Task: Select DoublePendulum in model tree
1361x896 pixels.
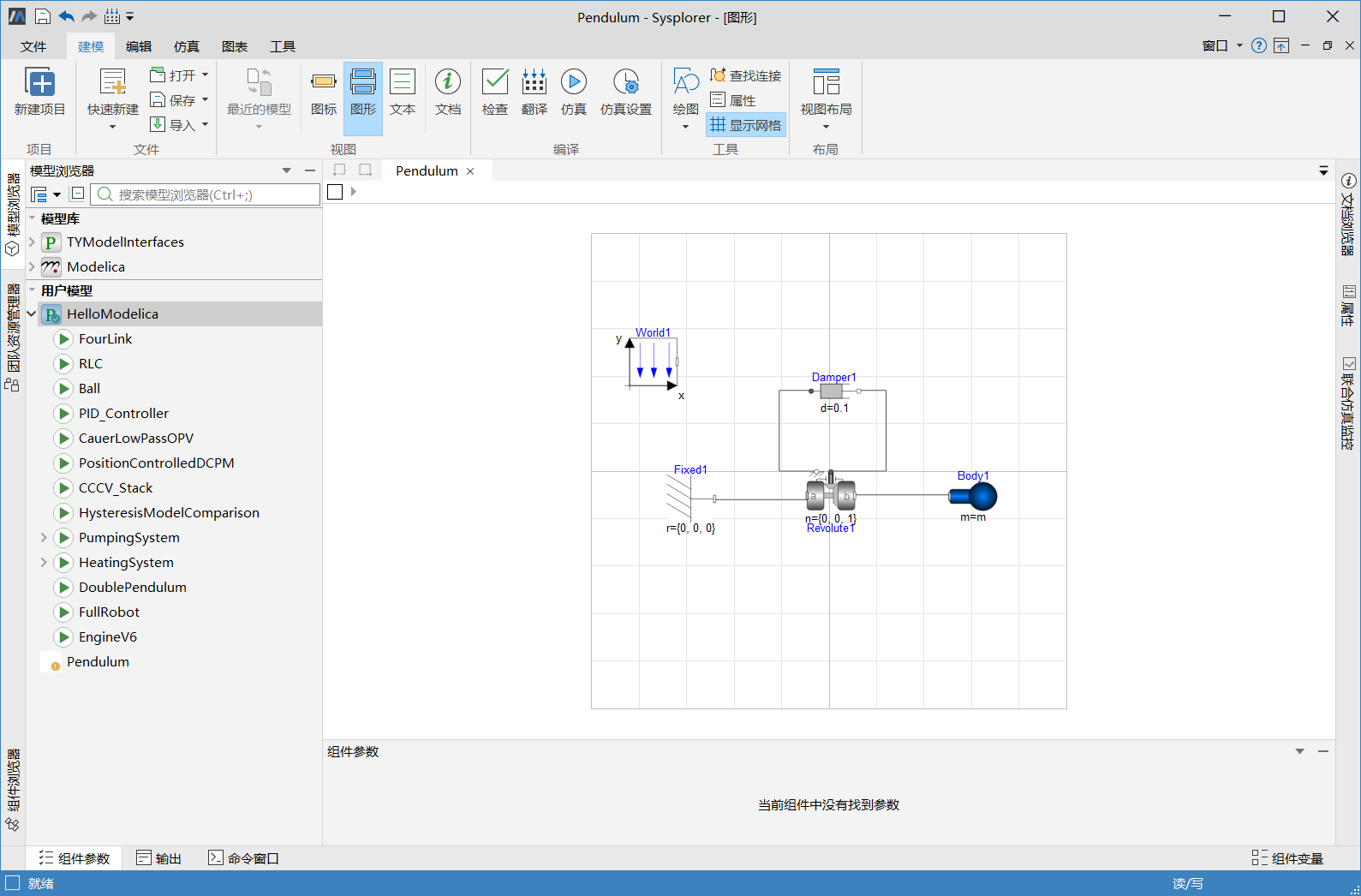Action: point(133,587)
